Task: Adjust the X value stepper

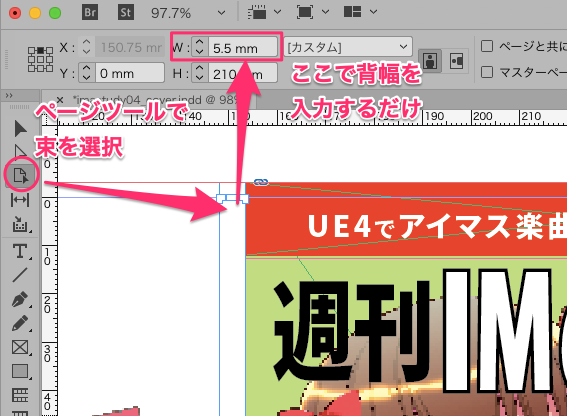Action: pos(86,47)
